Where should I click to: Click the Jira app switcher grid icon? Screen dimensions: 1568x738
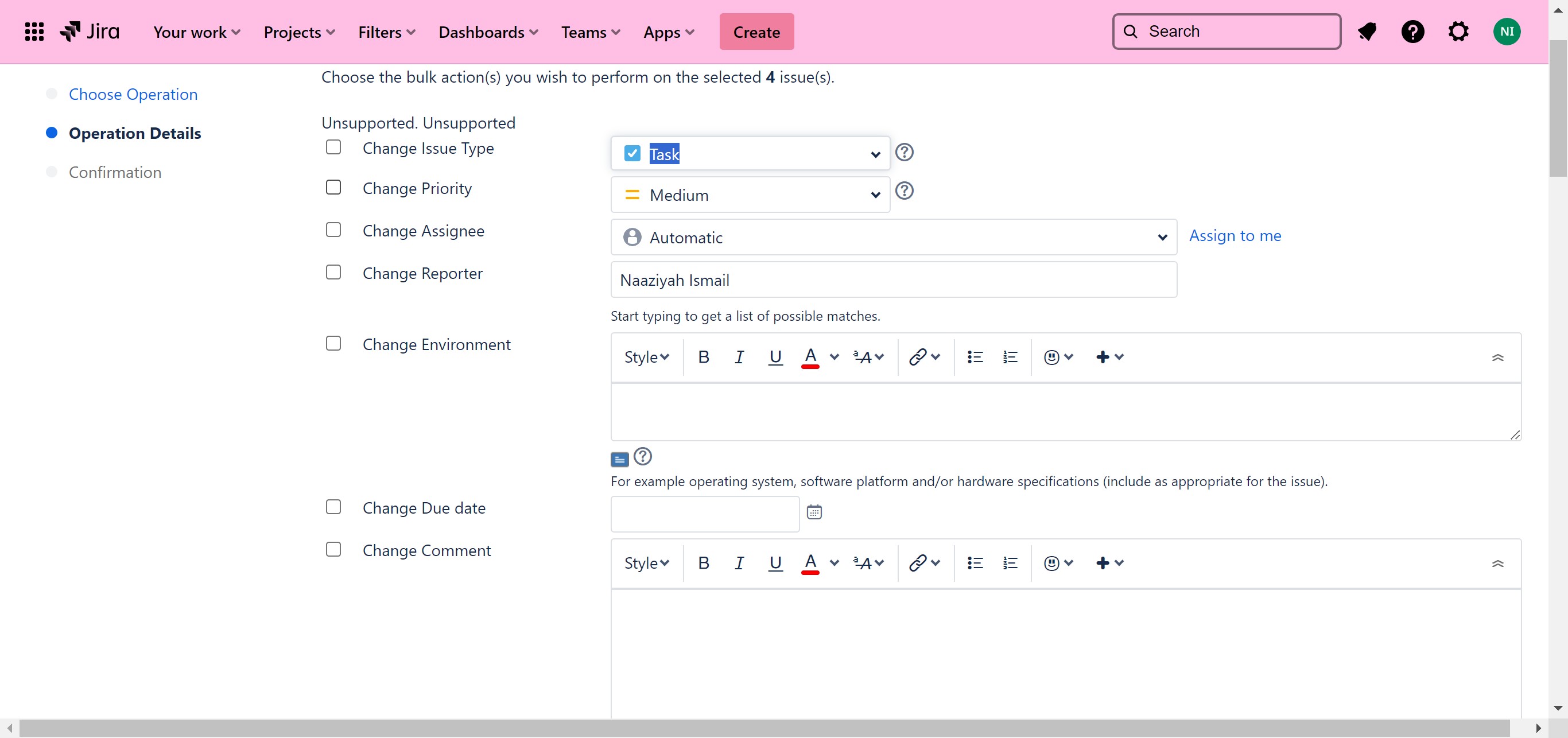click(x=34, y=32)
